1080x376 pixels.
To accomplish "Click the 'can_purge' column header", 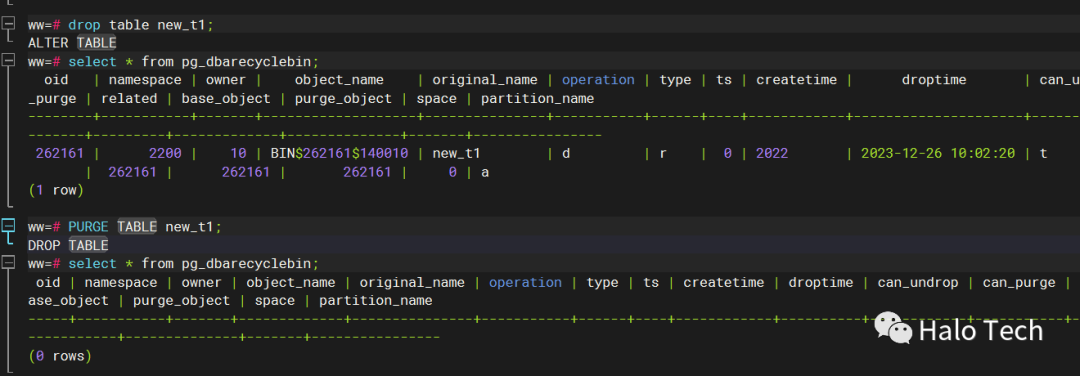I will pos(1019,282).
